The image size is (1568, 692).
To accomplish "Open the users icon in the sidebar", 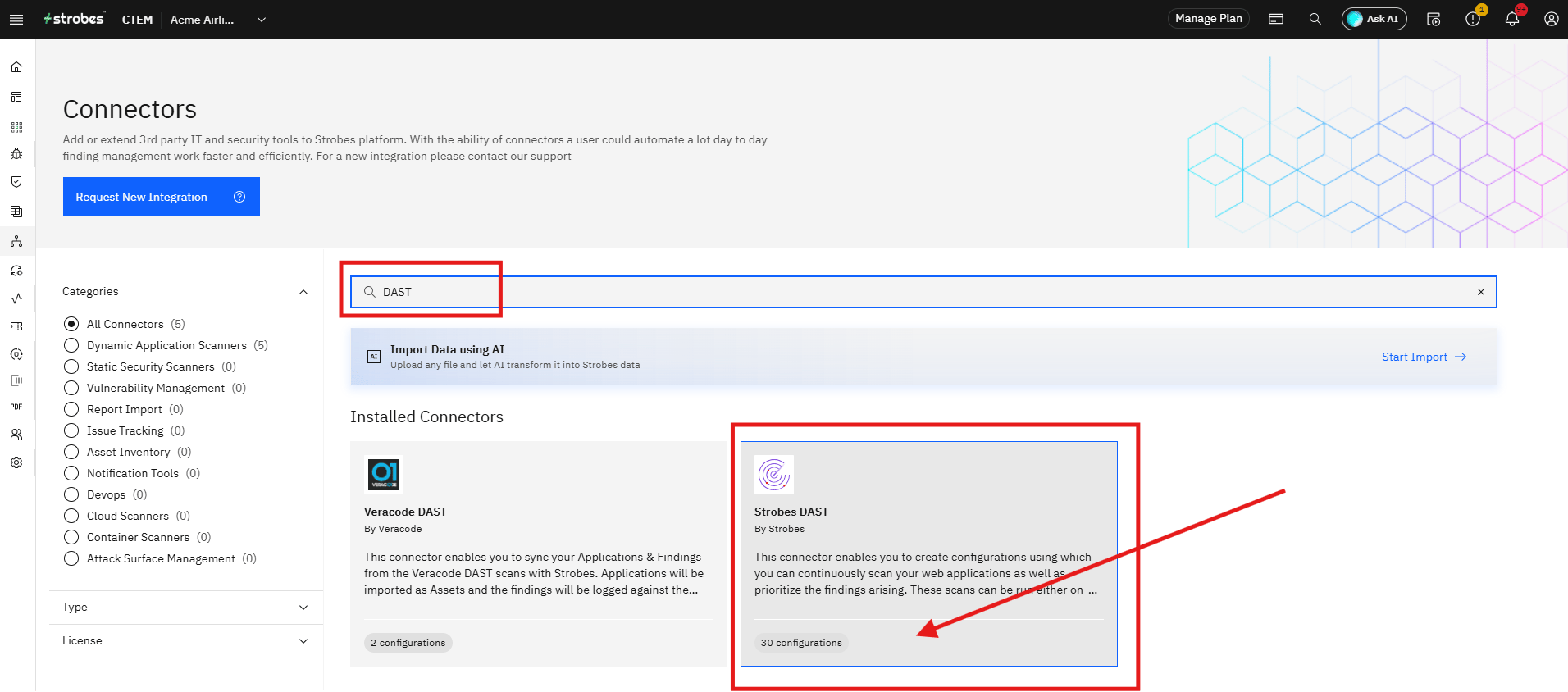I will tap(16, 435).
